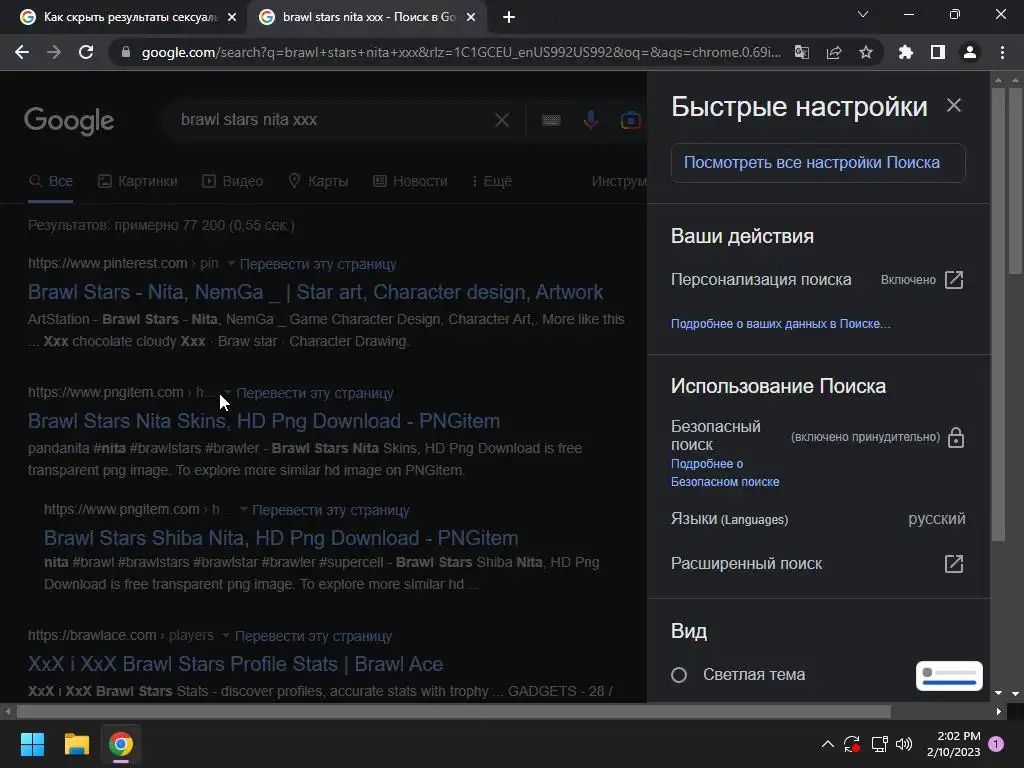
Task: Open the 'Brawl Stars Profile Stats' Brawl Ace result
Action: [236, 664]
